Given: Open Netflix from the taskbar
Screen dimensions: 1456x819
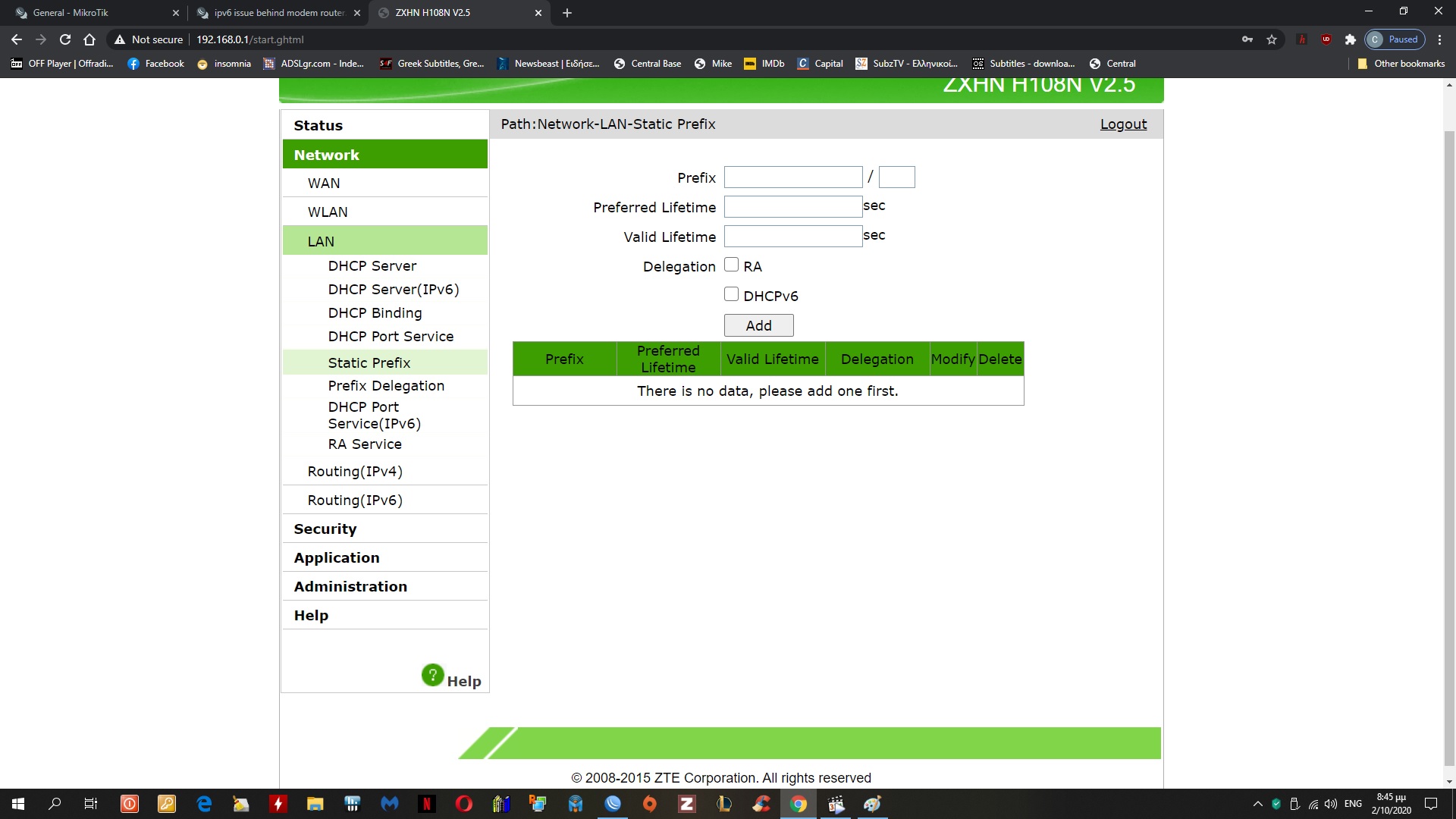Looking at the screenshot, I should (x=427, y=804).
